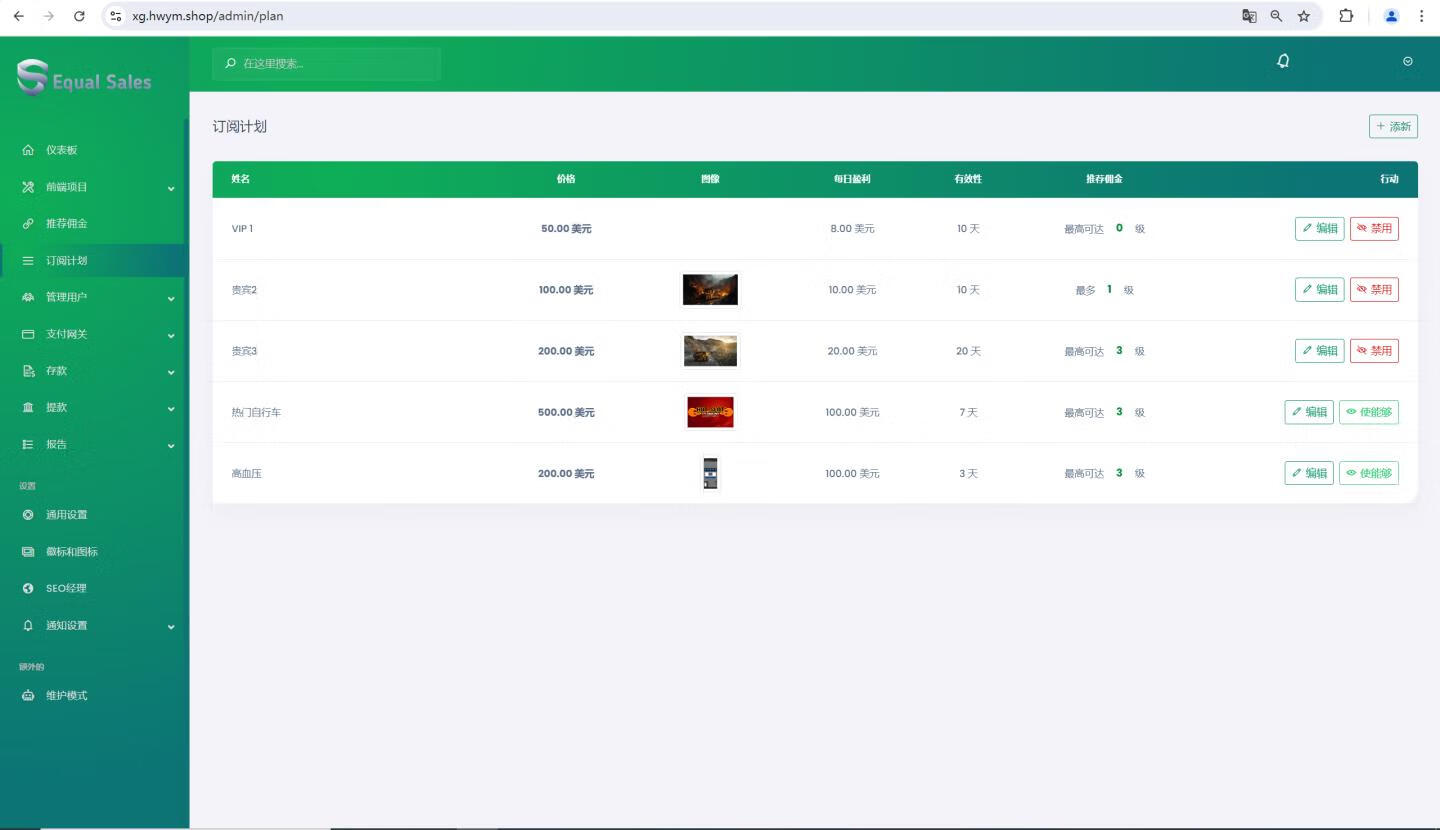Click the translate page icon
The image size is (1440, 830).
coord(1249,16)
